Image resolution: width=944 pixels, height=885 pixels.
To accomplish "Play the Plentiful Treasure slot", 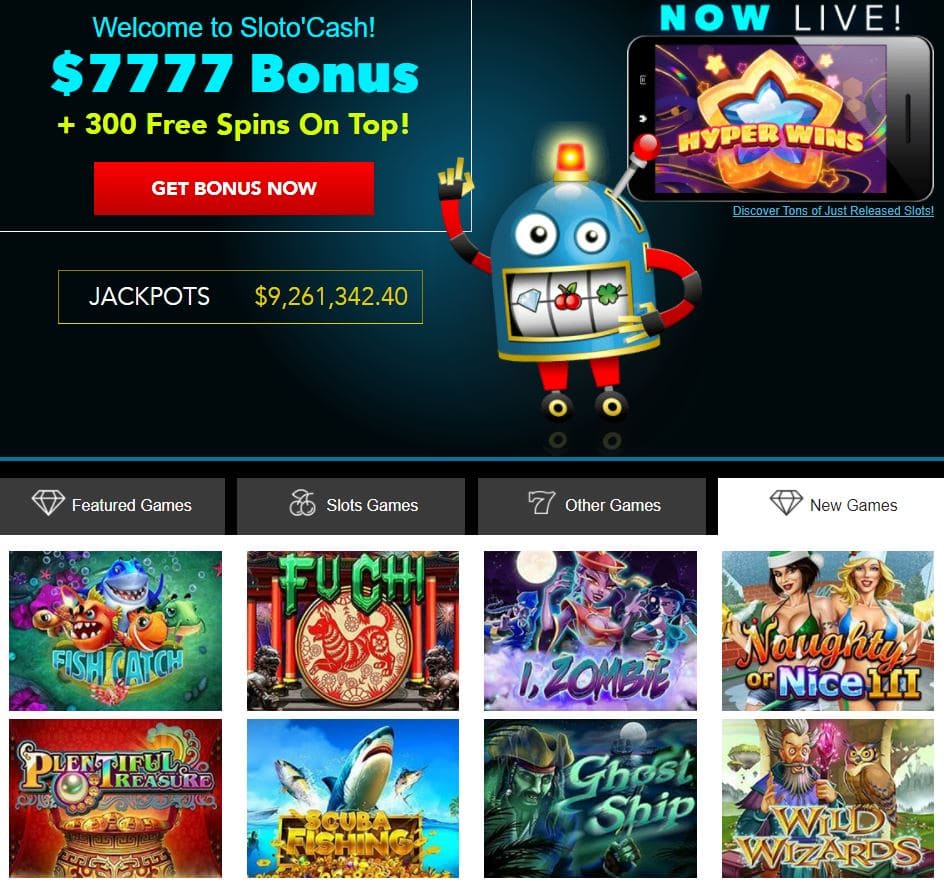I will [x=116, y=798].
